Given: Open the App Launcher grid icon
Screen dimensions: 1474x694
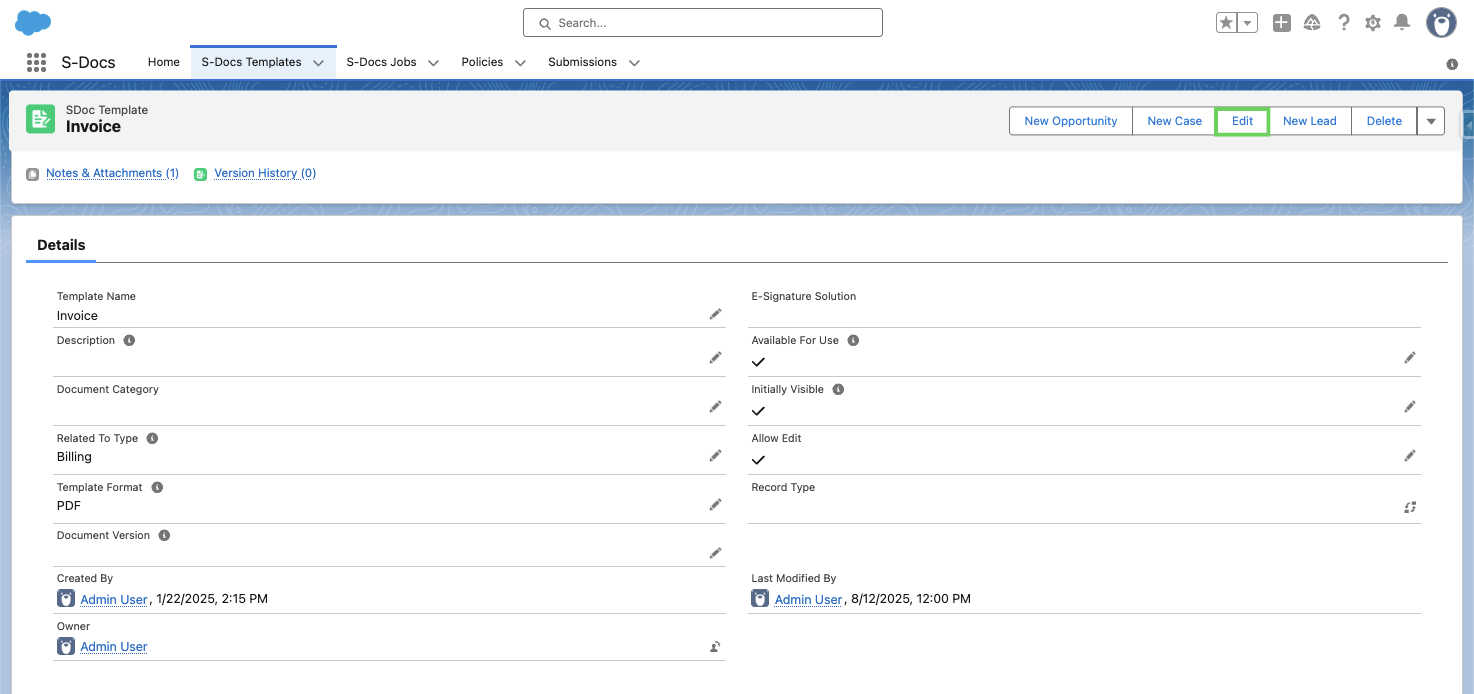Looking at the screenshot, I should click(x=37, y=62).
